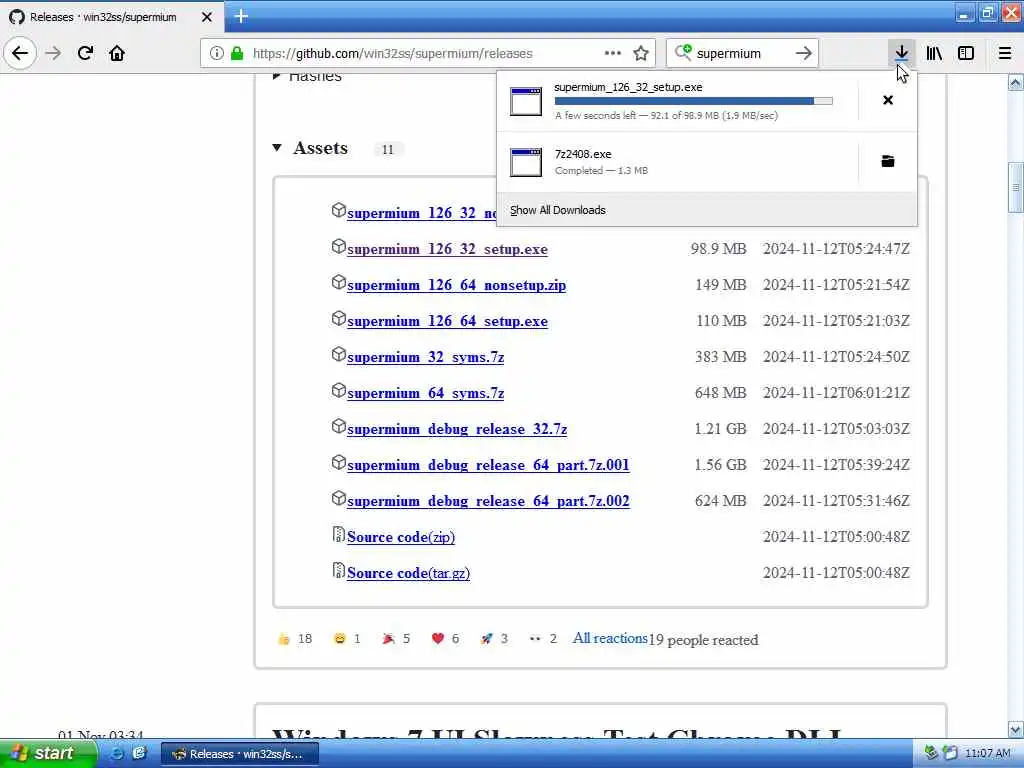Viewport: 1024px width, 768px height.
Task: Click the rocket reaction with 3
Action: pos(494,639)
